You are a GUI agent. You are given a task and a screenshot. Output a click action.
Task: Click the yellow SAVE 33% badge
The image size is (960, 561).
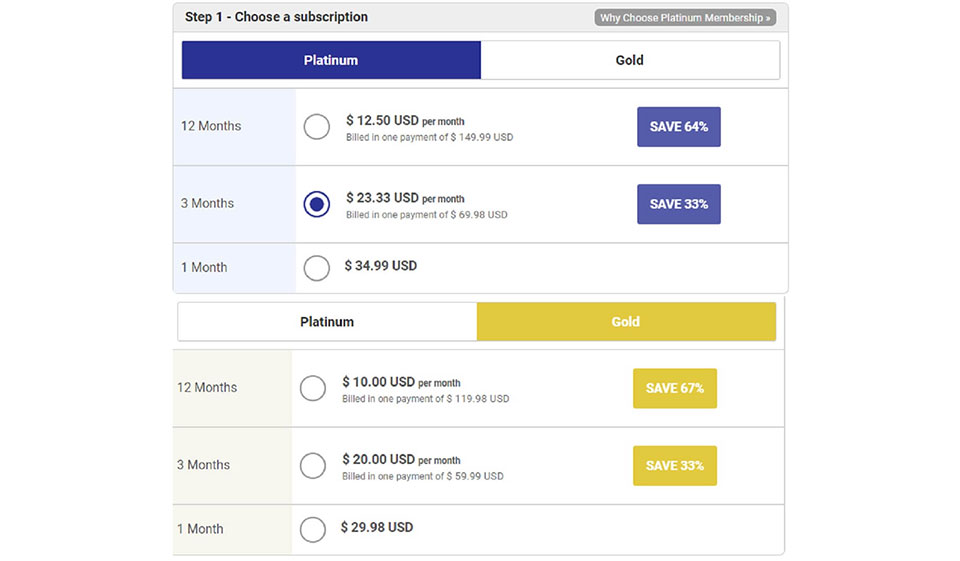[x=675, y=466]
